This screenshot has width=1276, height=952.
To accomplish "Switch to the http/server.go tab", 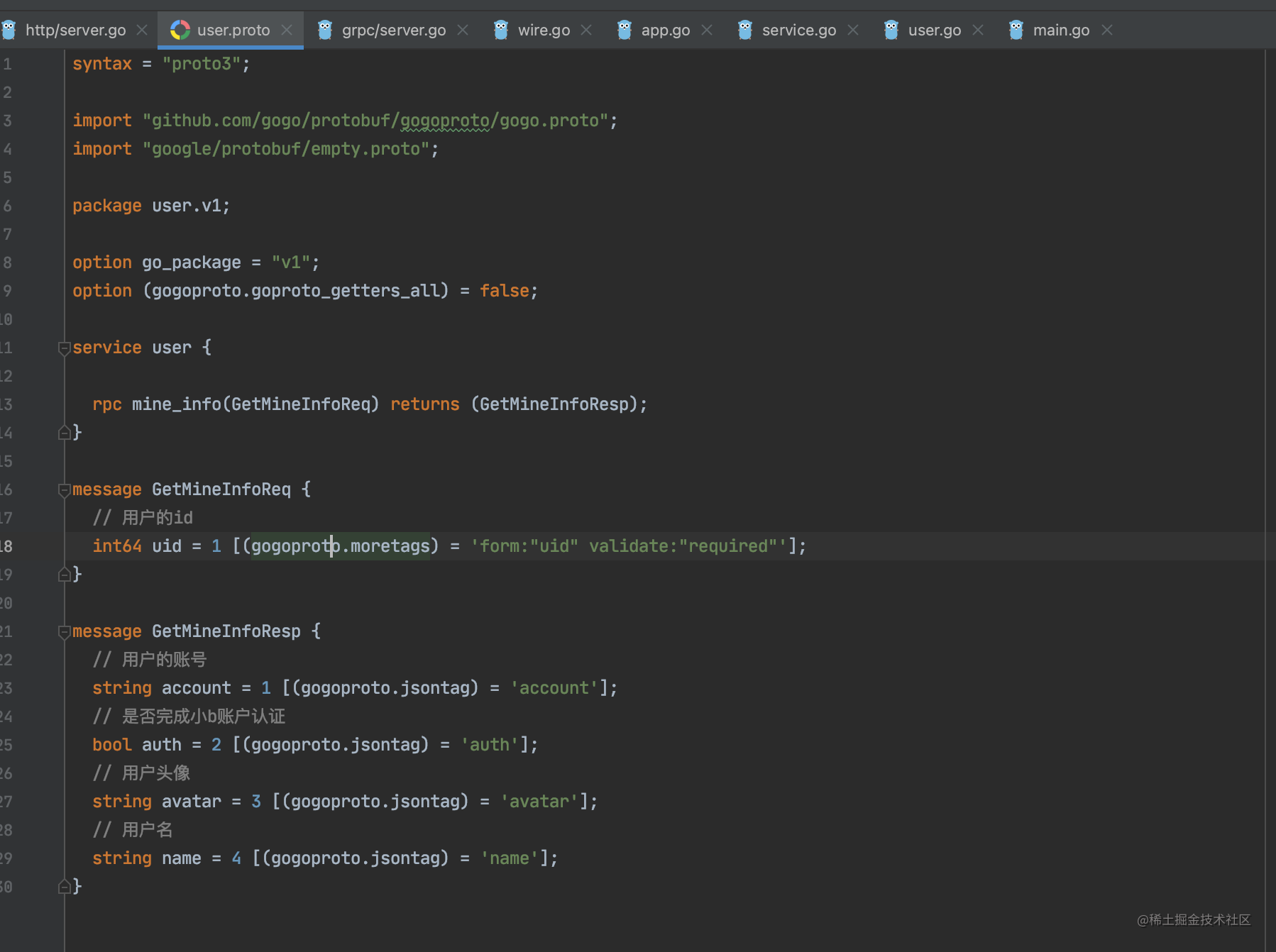I will tap(76, 30).
